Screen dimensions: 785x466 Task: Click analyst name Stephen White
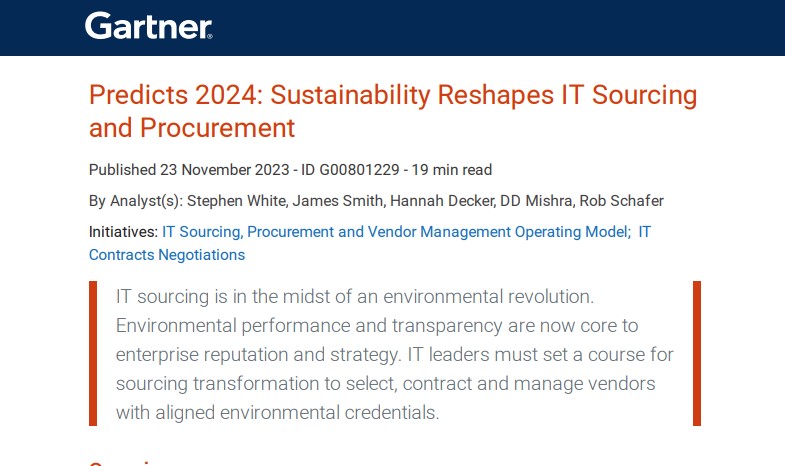click(243, 200)
